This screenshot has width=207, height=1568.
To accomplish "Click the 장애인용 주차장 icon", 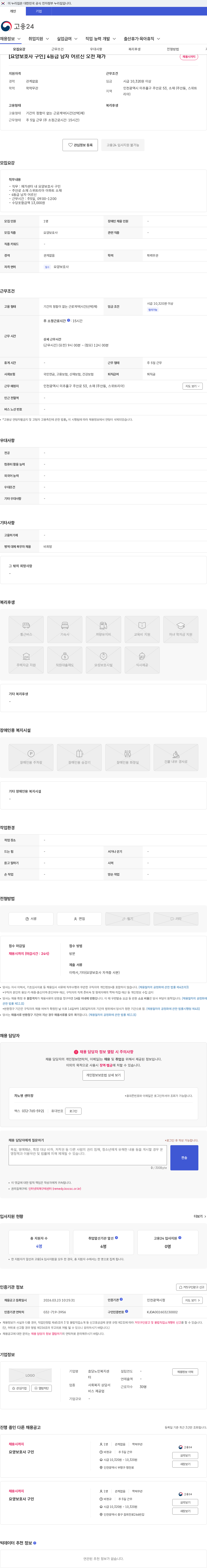I will click(x=31, y=757).
